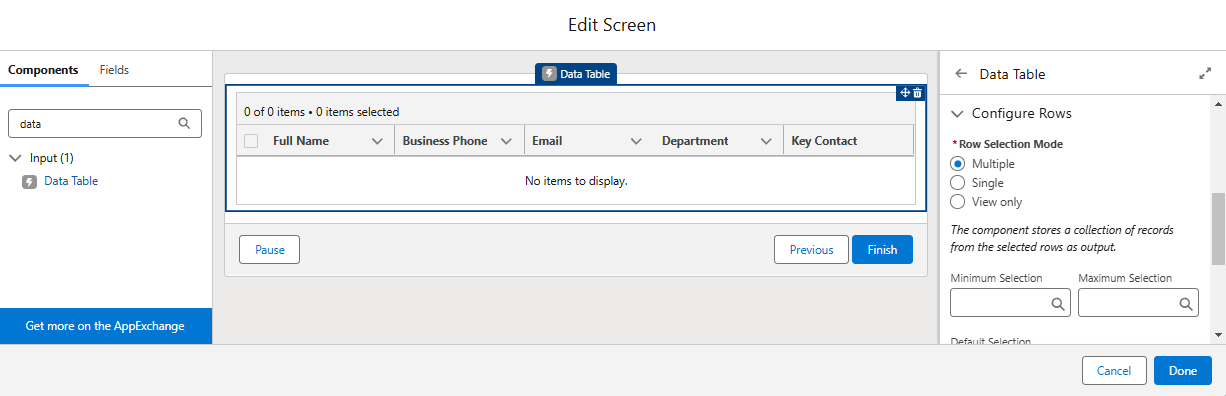Open Get more on the AppExchange
This screenshot has height=396, width=1226.
tap(105, 326)
